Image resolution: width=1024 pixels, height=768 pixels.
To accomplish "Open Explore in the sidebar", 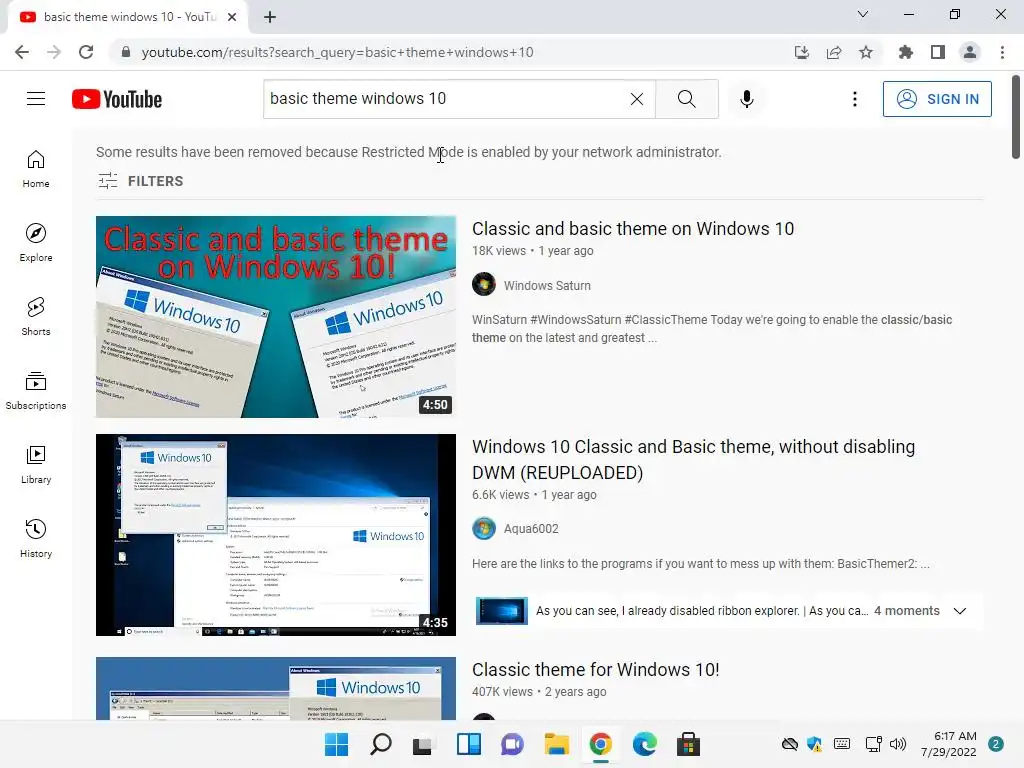I will (x=36, y=242).
